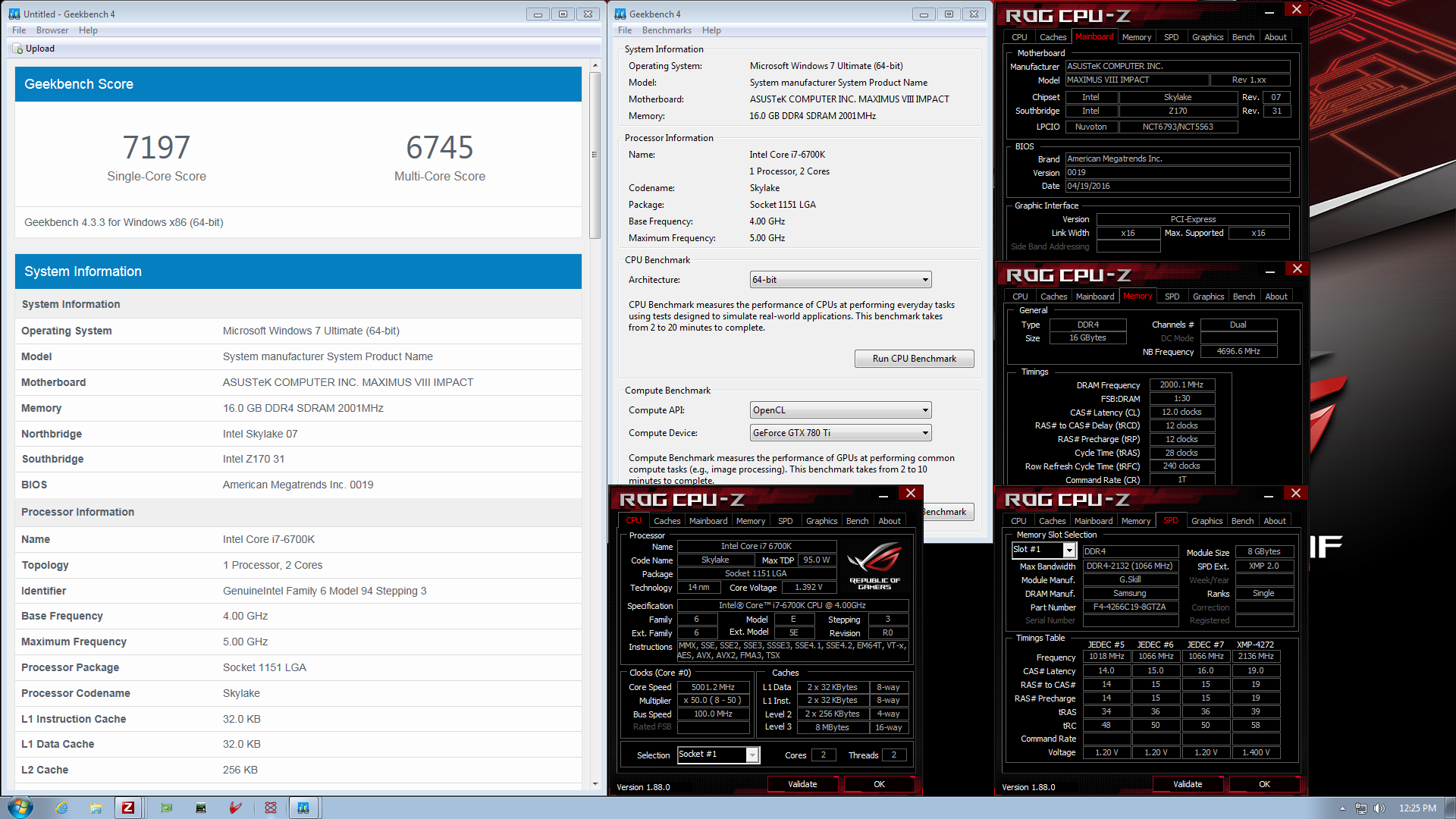Click the Show Desktop strip

pos(1450,808)
